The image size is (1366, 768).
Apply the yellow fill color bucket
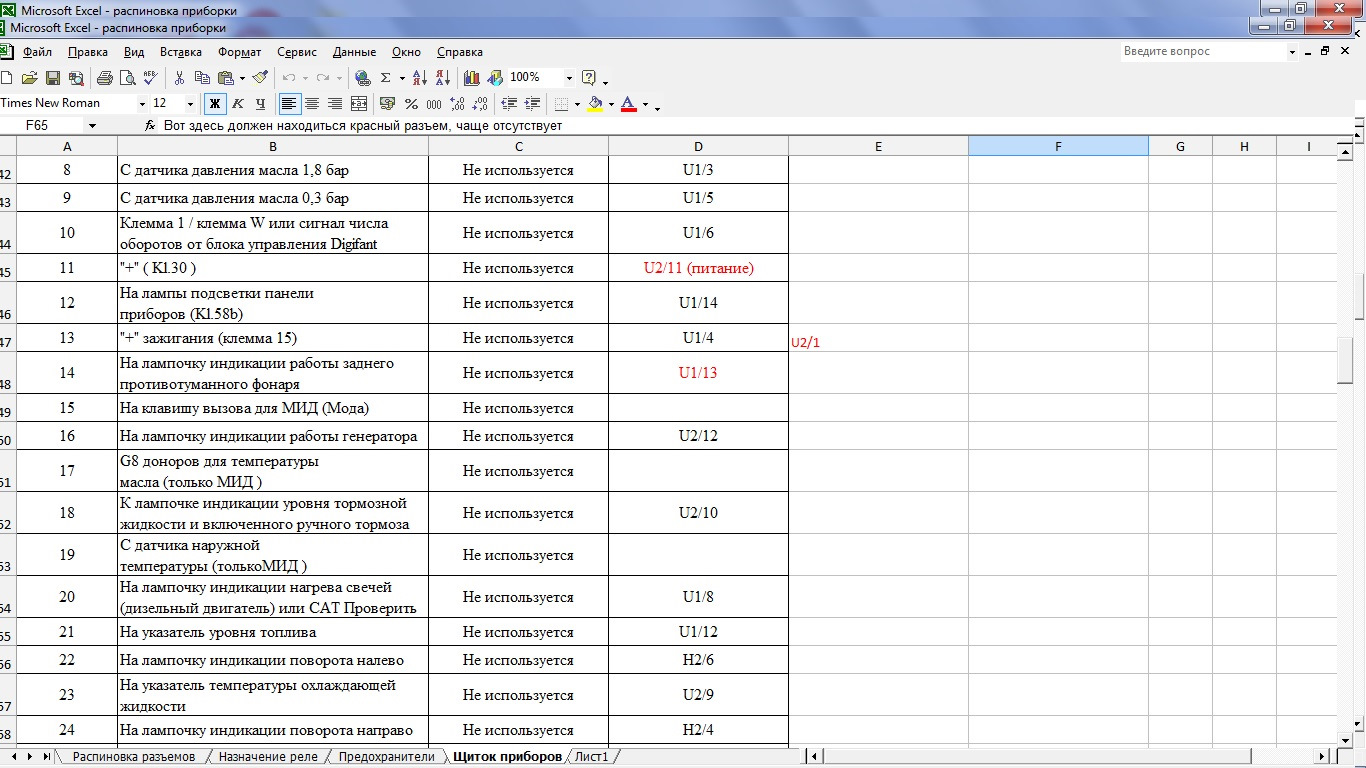pos(595,103)
